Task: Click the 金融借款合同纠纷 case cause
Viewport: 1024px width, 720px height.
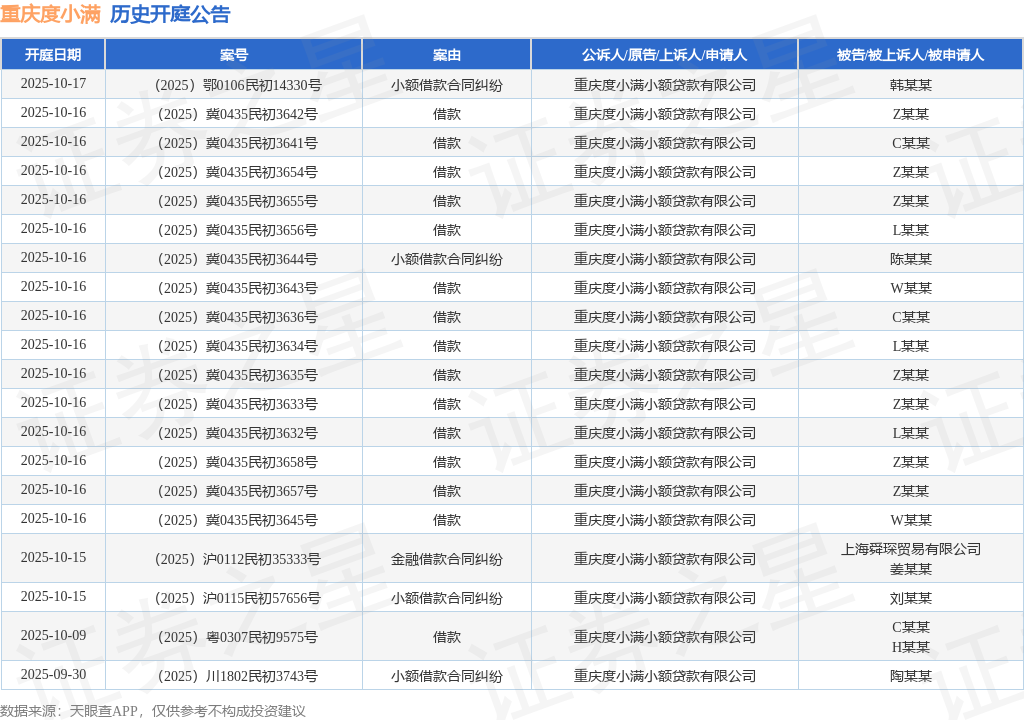Action: coord(447,559)
